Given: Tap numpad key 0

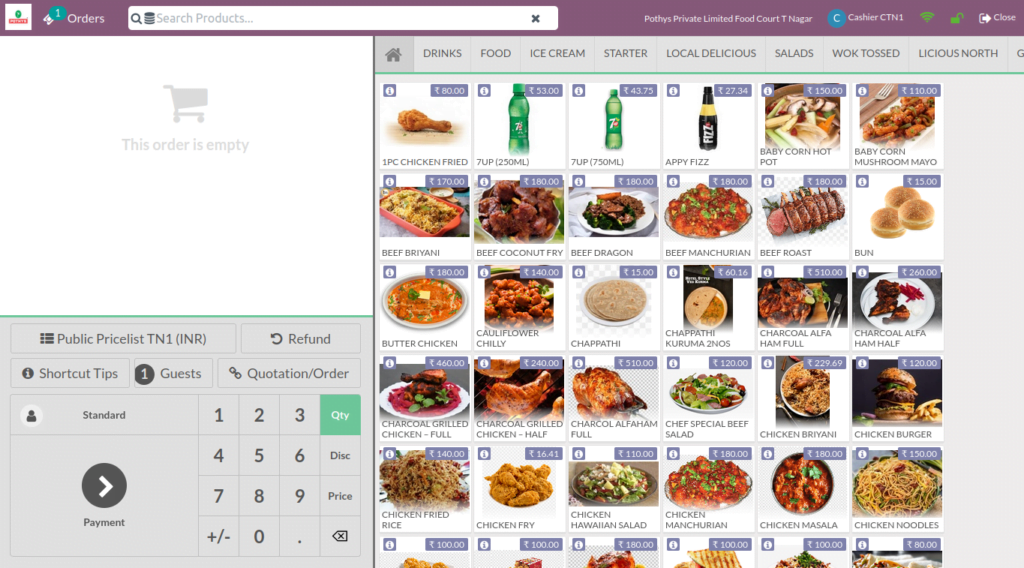Looking at the screenshot, I should (x=259, y=536).
